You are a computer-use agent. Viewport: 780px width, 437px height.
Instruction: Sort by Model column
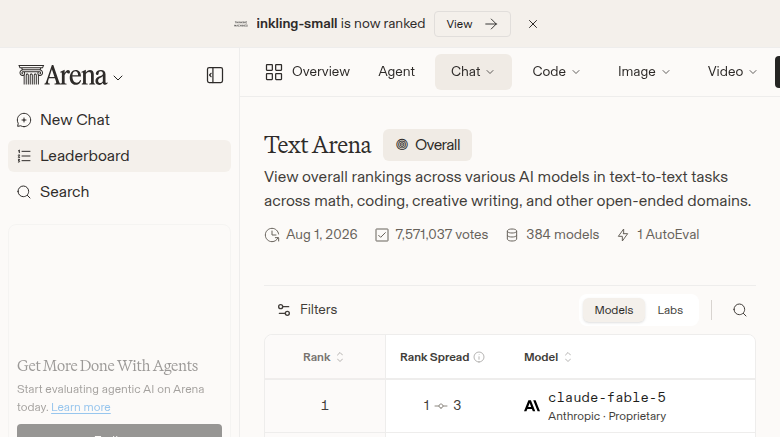[x=548, y=357]
